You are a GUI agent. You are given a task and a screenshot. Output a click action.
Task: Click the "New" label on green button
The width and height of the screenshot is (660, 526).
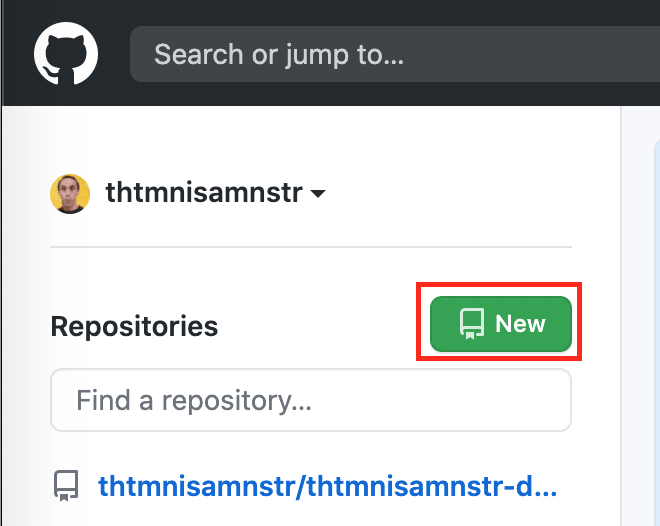coord(520,324)
